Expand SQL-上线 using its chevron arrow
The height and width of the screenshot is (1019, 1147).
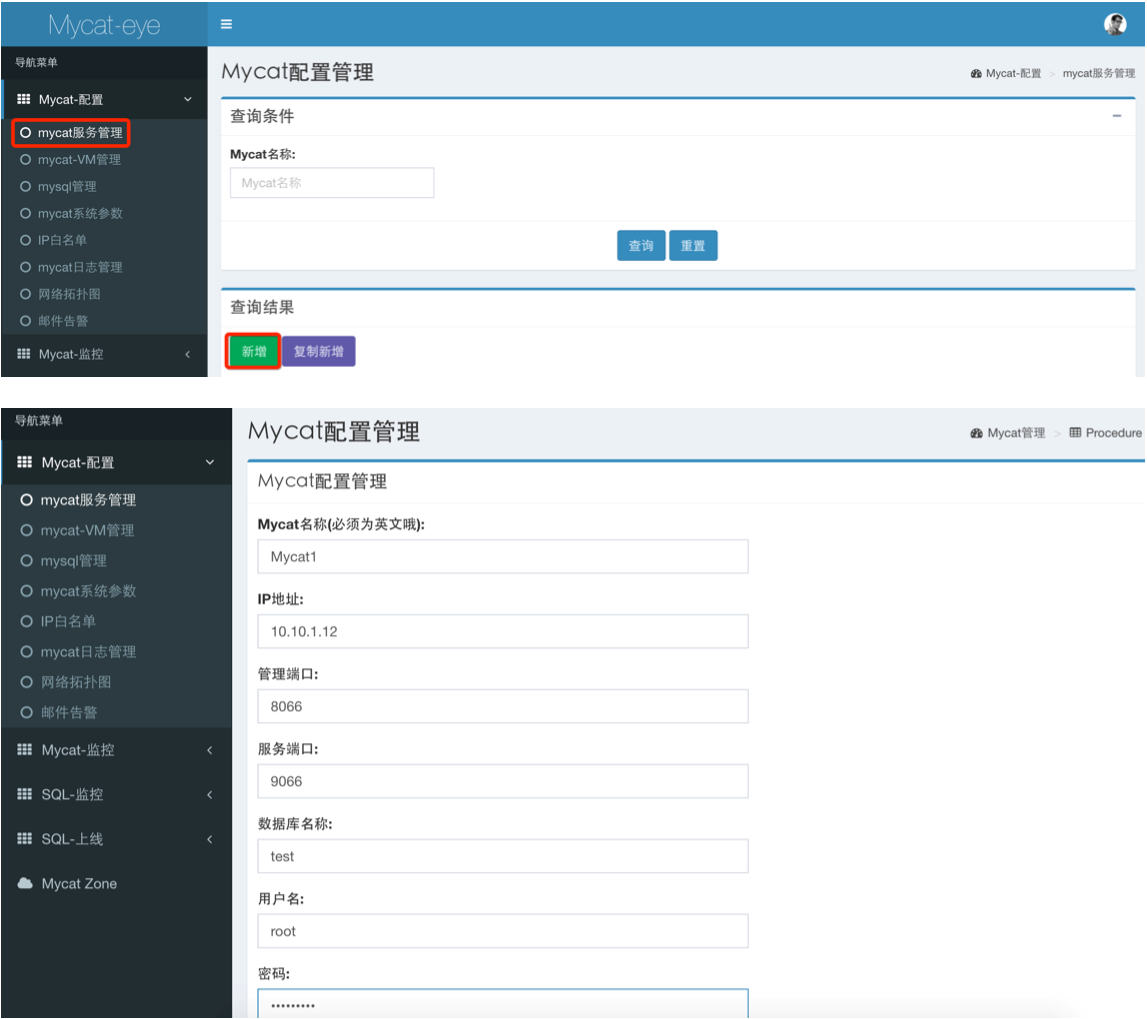click(x=209, y=840)
